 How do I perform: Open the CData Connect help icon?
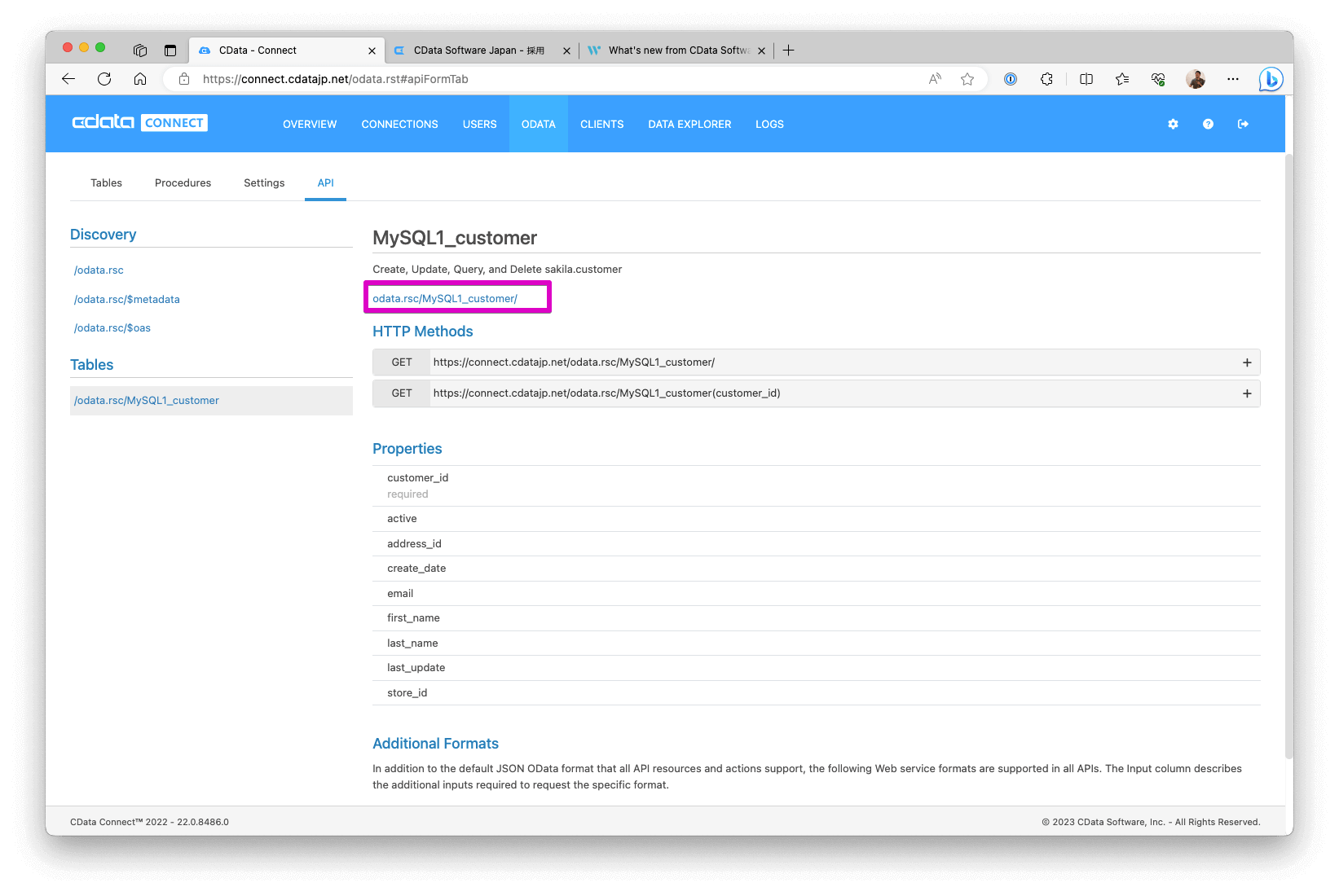(1209, 124)
